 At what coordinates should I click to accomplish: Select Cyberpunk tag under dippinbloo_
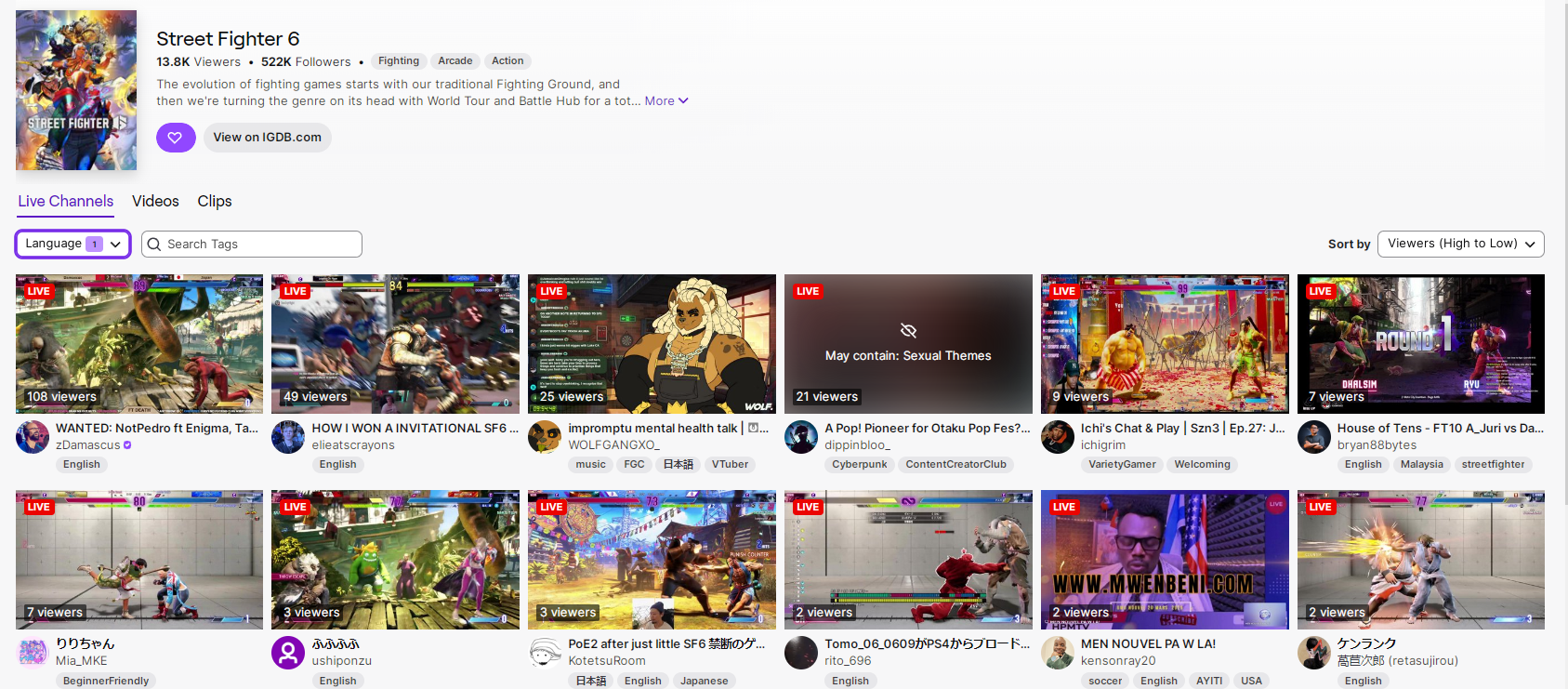pos(859,465)
